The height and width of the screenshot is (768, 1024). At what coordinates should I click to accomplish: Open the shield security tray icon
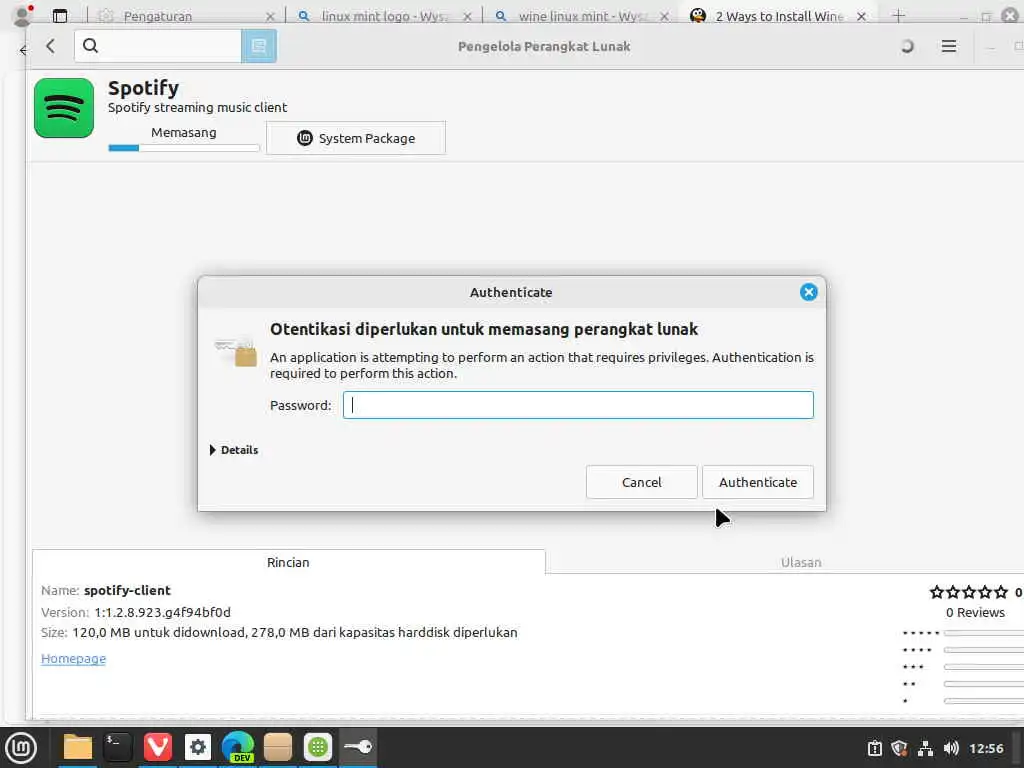pos(899,748)
